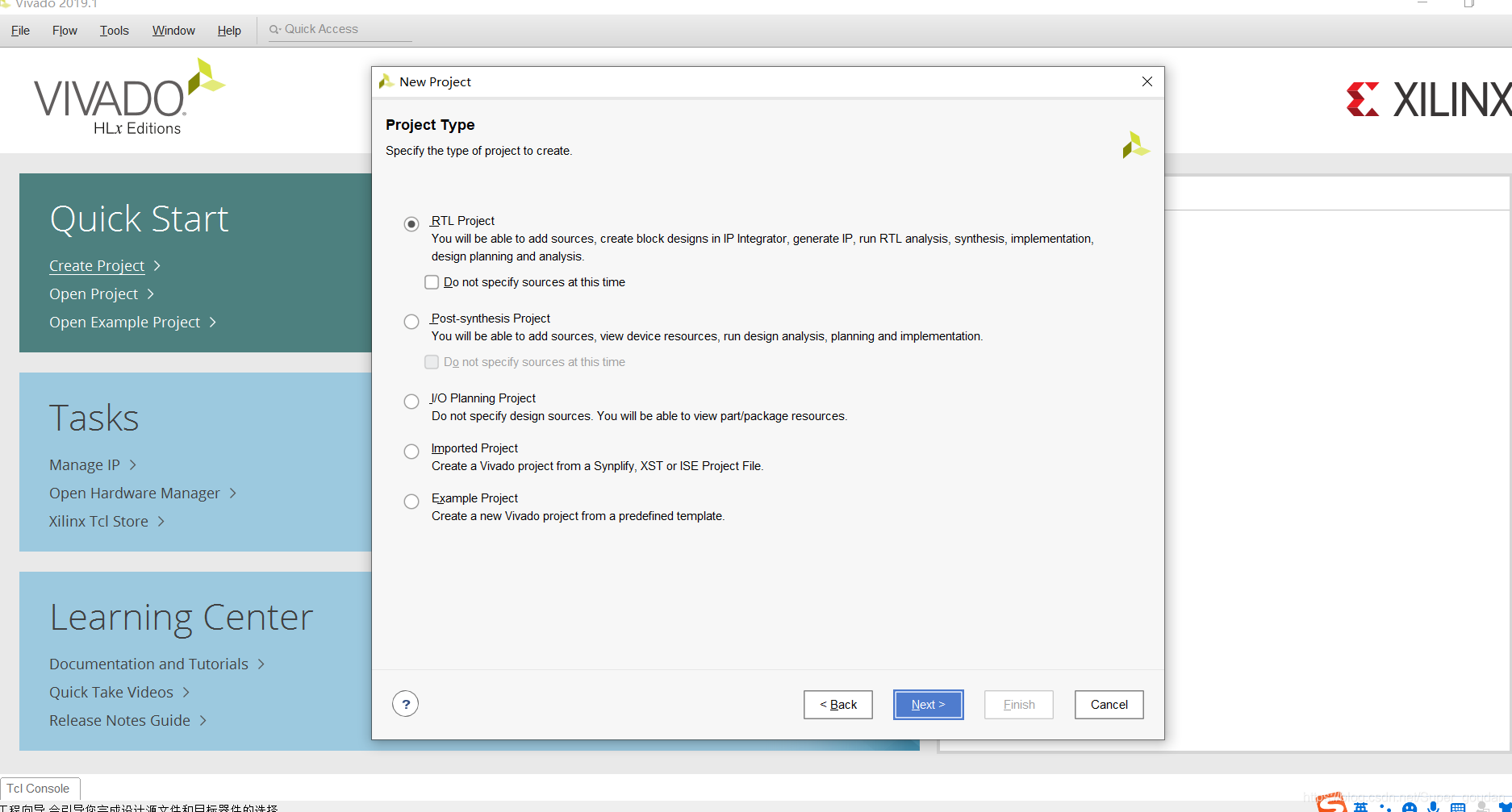Screen dimensions: 1512x812
Task: Click the chevron beside Open Example Project
Action: pyautogui.click(x=213, y=323)
